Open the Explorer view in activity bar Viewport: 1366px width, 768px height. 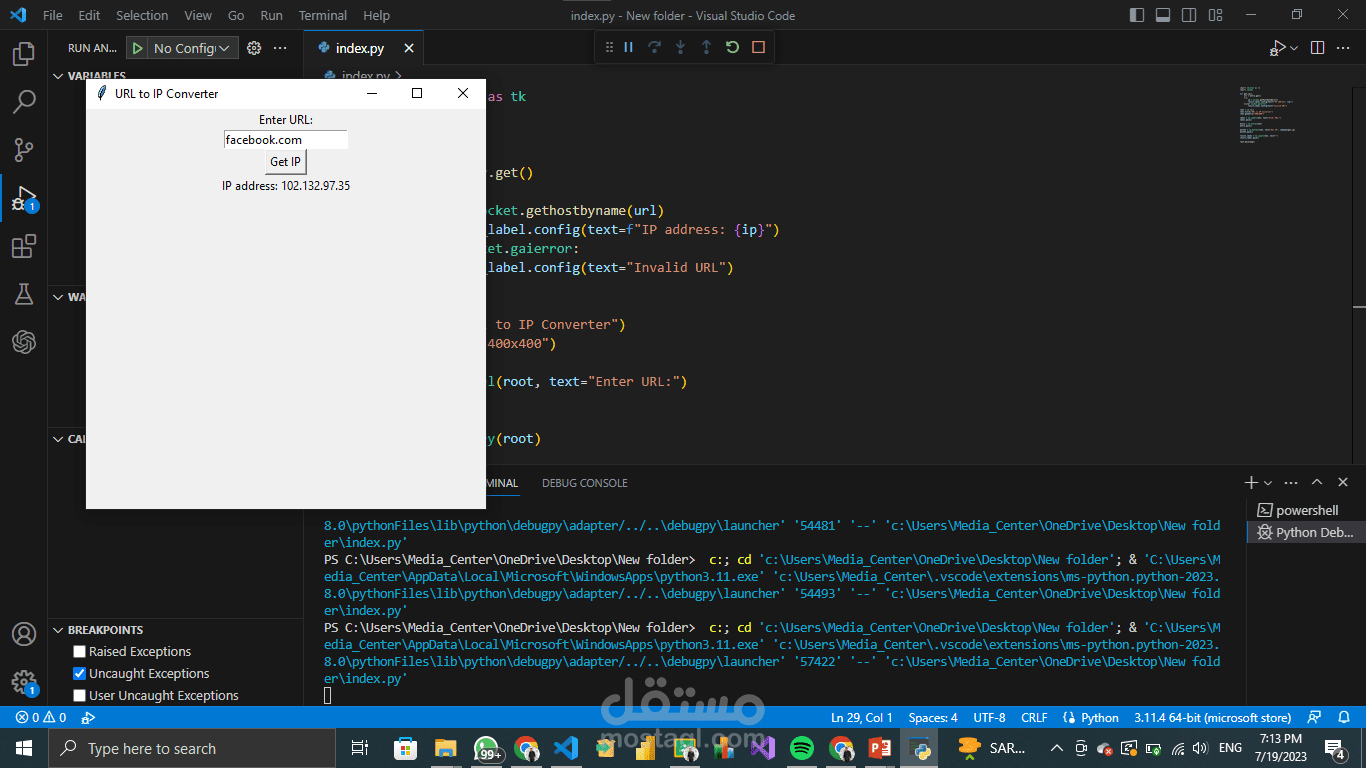pos(24,54)
